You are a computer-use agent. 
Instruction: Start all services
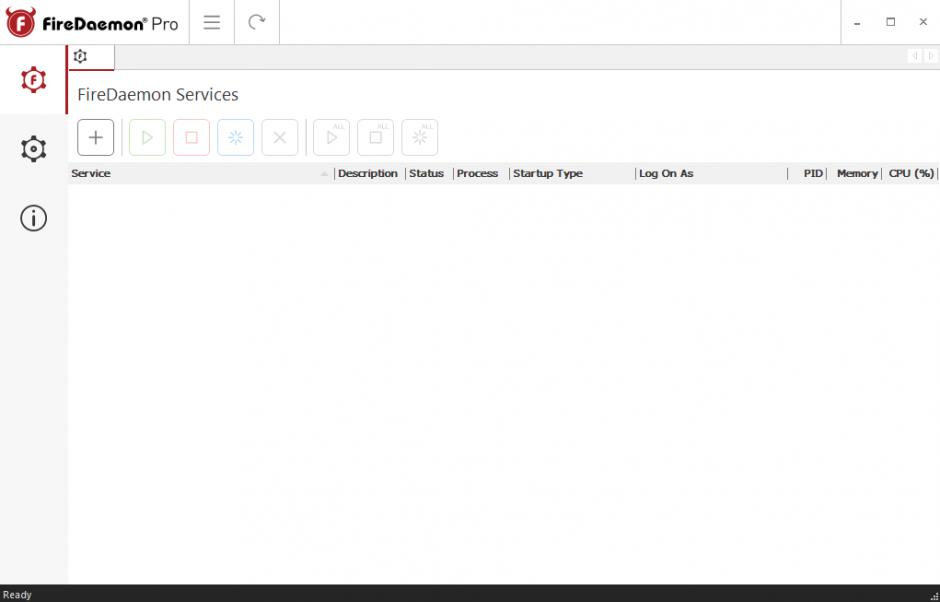tap(332, 137)
